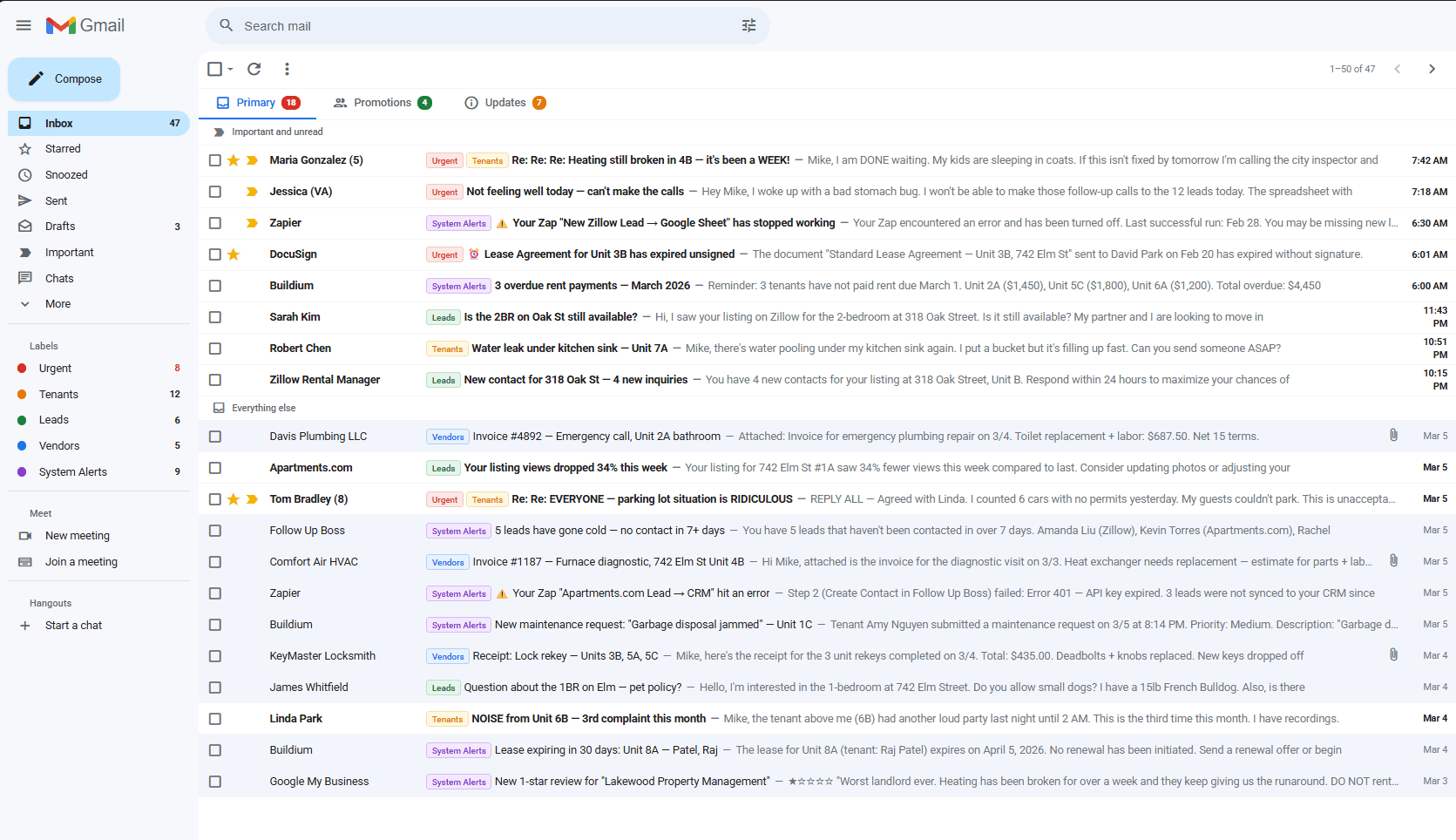Viewport: 1456px width, 840px height.
Task: Open advanced search options in the search bar
Action: [x=748, y=25]
